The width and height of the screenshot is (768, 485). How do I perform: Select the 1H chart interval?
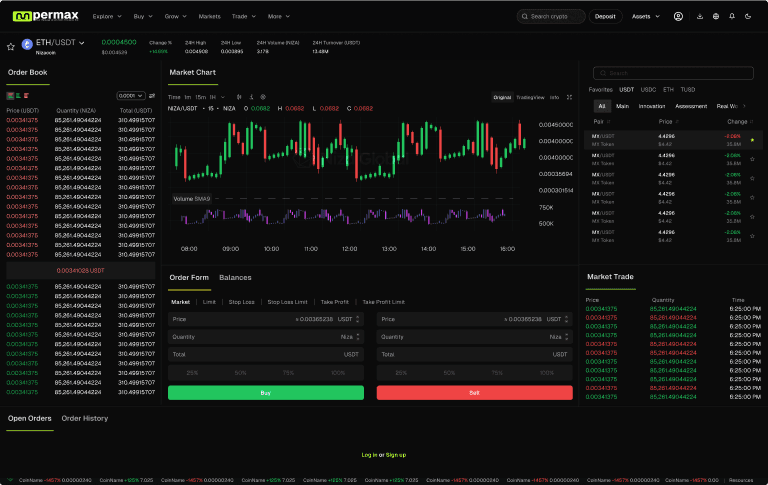213,97
